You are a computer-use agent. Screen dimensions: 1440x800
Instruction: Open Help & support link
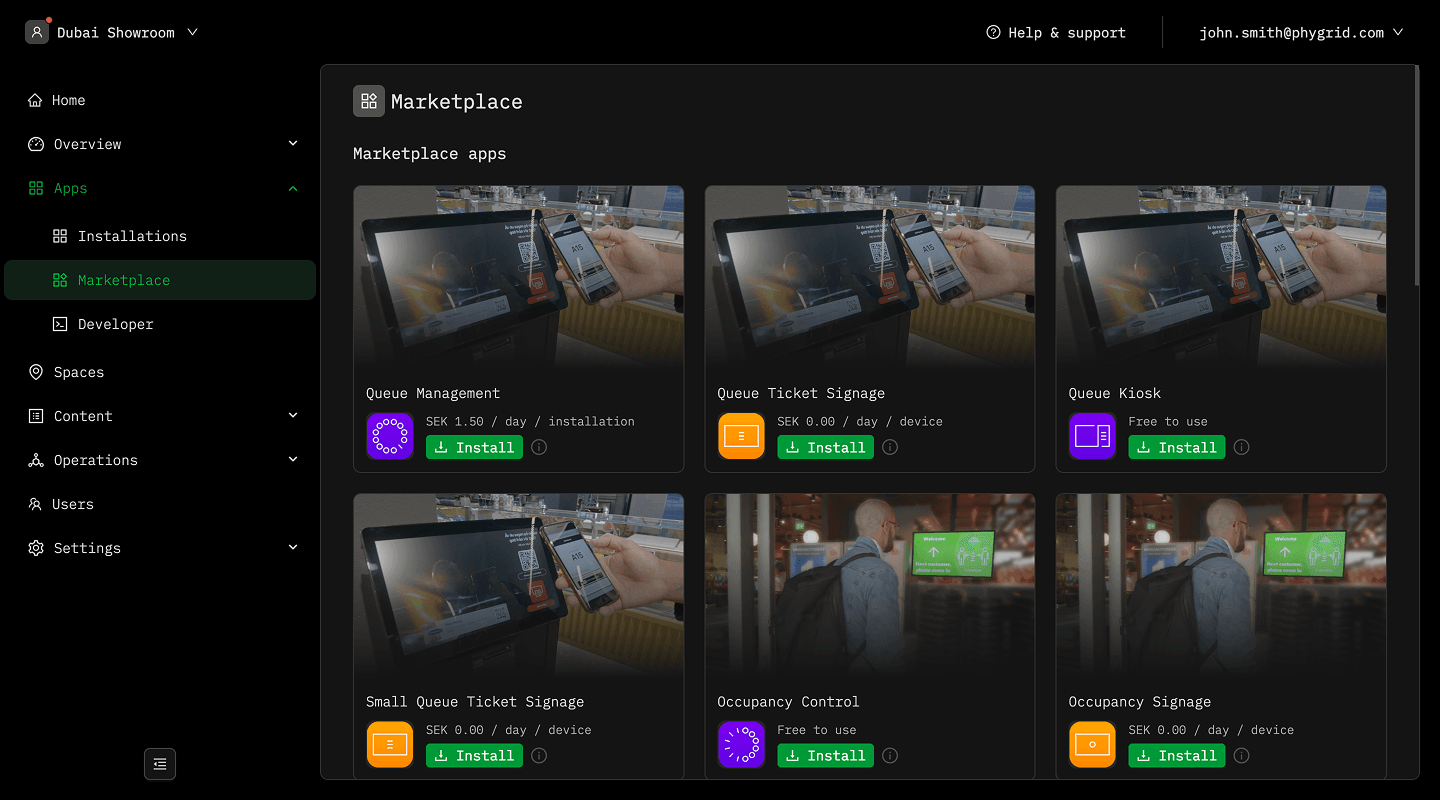[x=1056, y=32]
